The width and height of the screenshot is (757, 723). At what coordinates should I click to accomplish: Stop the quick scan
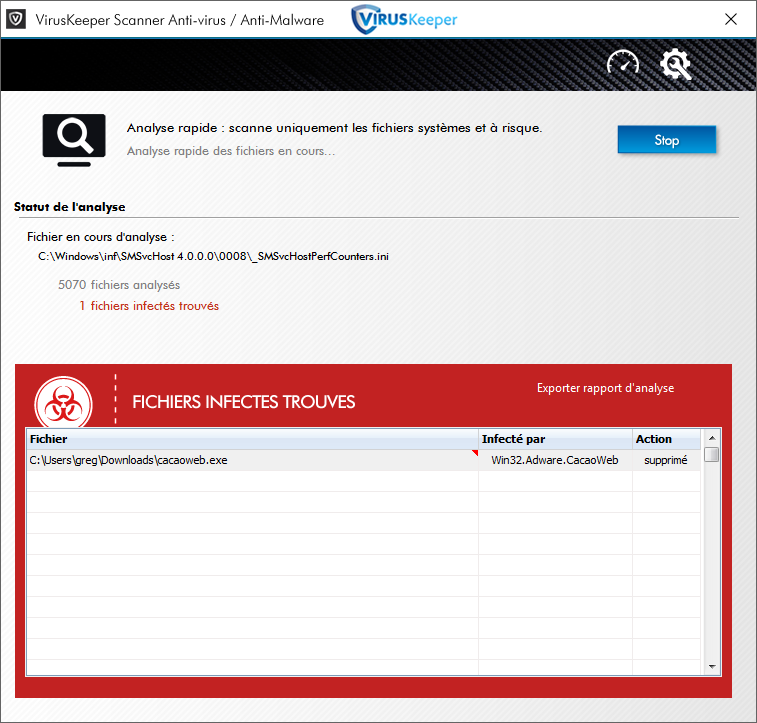(x=666, y=140)
